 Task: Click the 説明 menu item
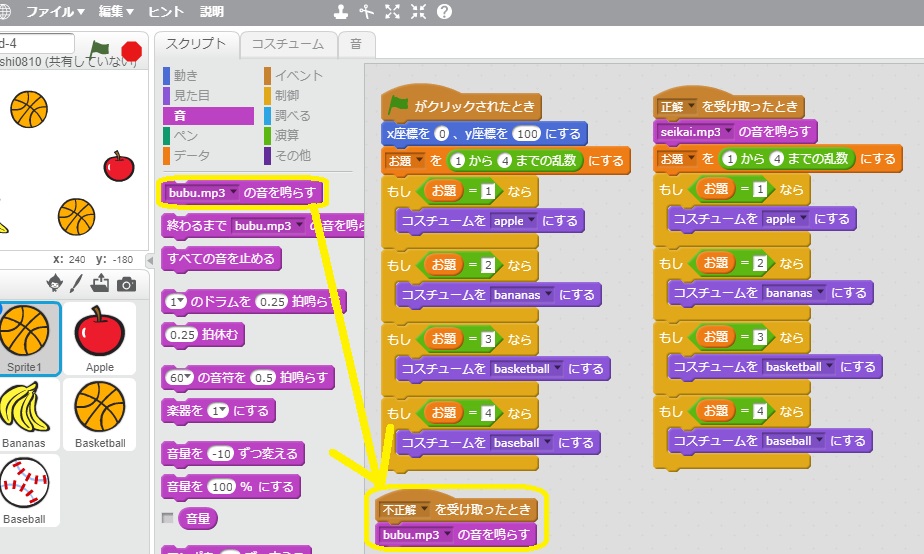click(212, 11)
